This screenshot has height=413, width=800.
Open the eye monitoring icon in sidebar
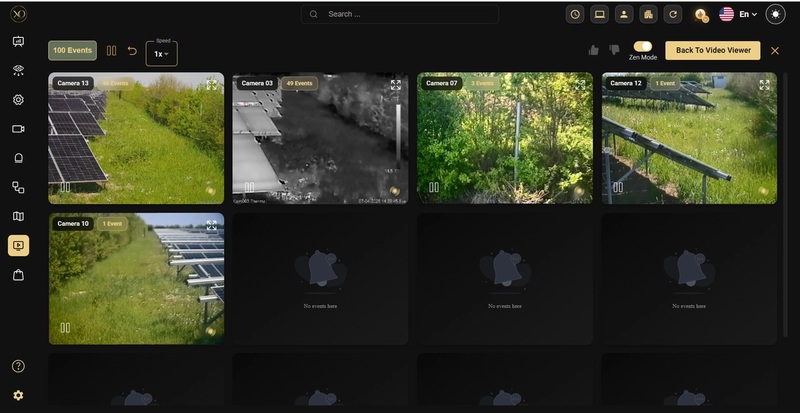coord(18,70)
